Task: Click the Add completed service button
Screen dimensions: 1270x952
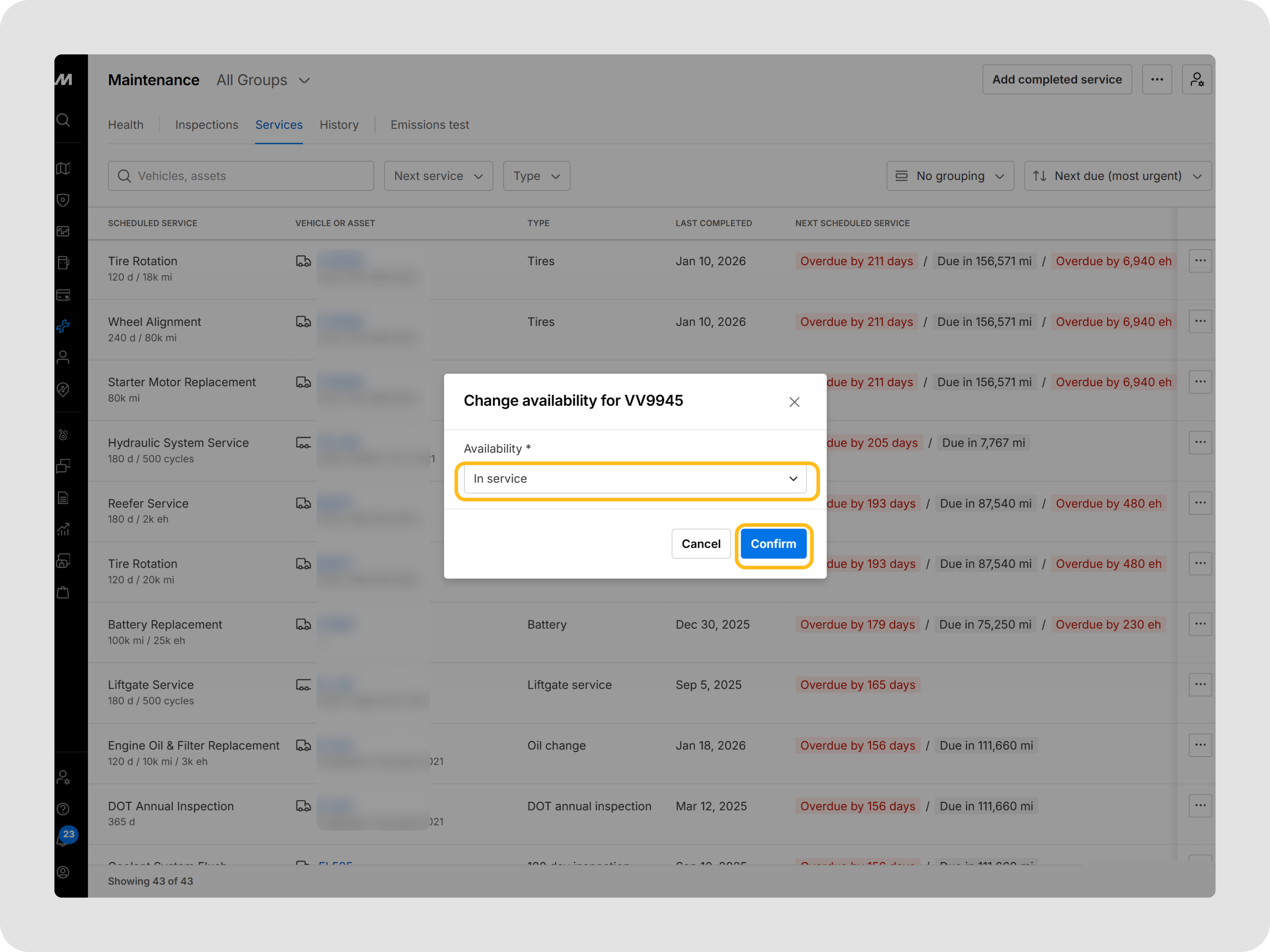Action: tap(1057, 79)
